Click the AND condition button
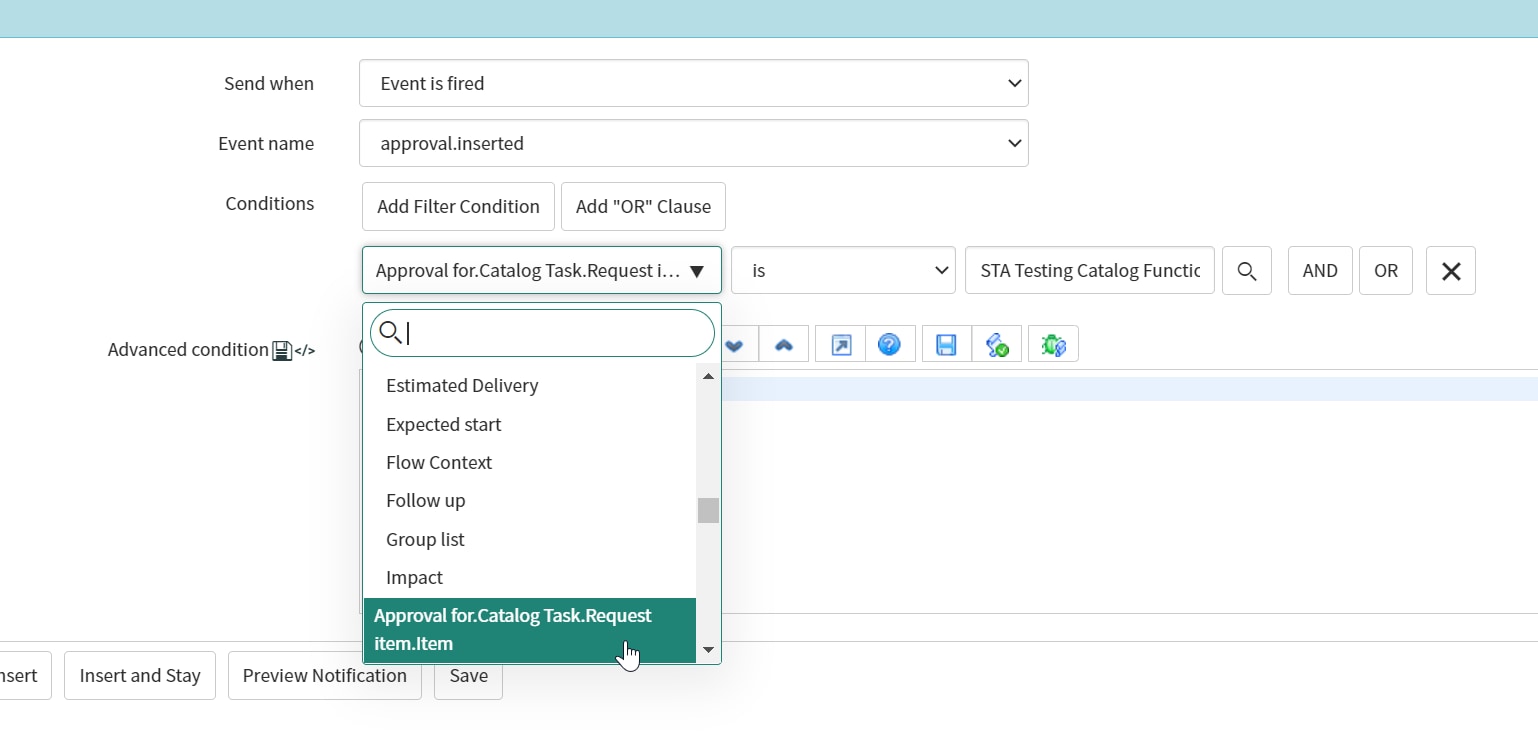The image size is (1538, 742). pos(1320,271)
